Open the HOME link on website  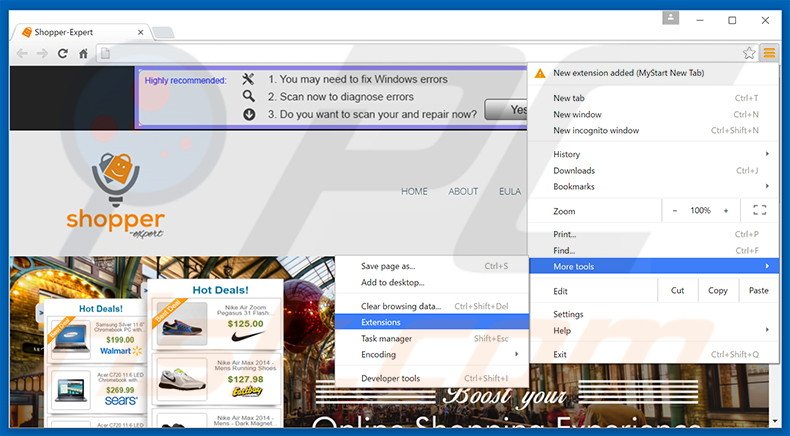pos(414,192)
